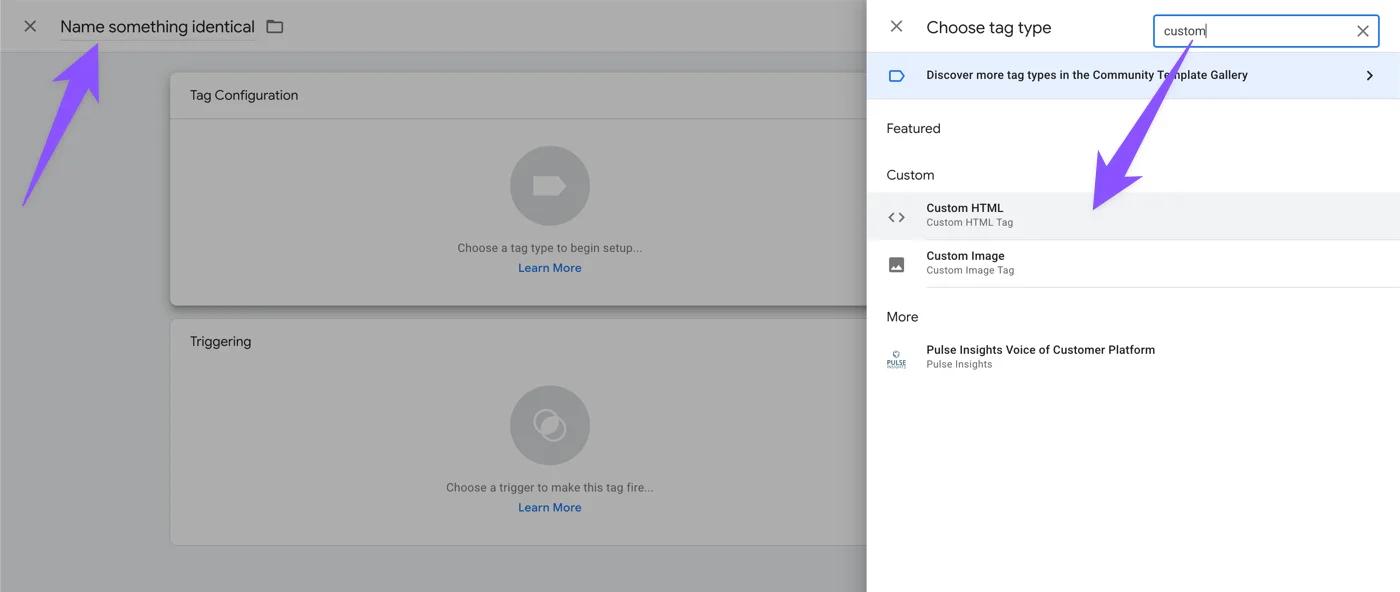Close the Choose tag type panel

896,27
